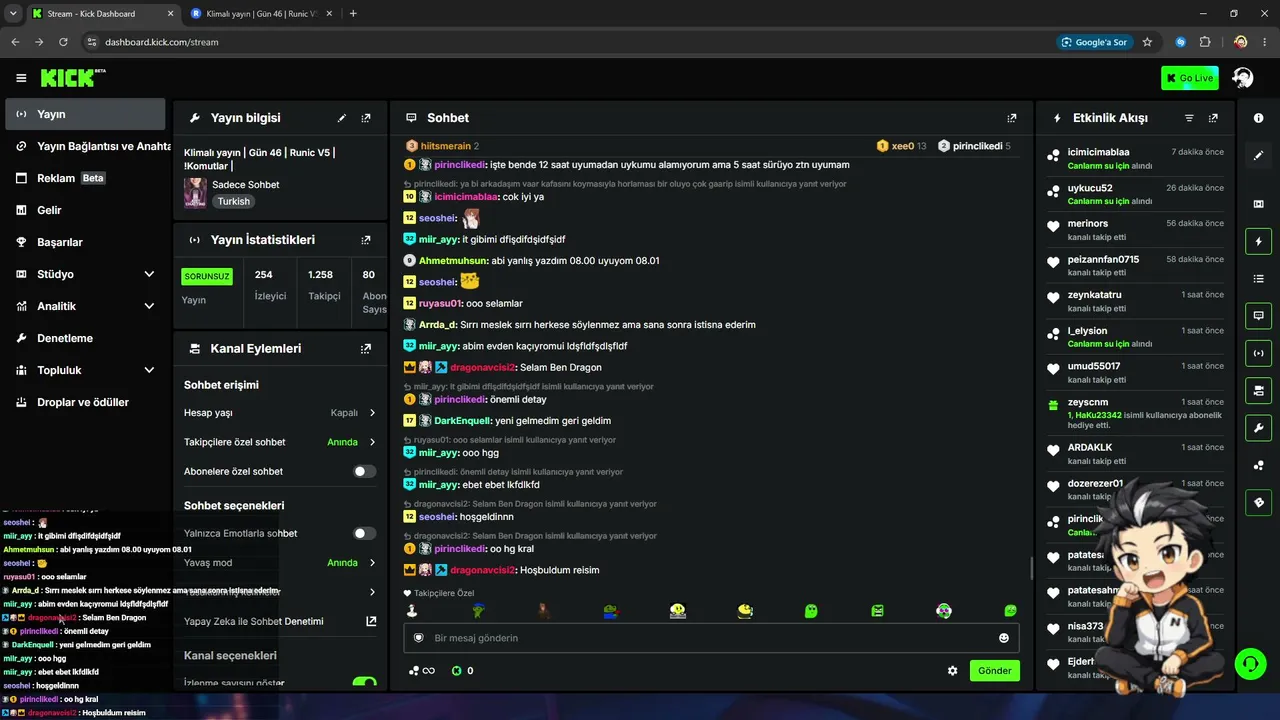Screen dimensions: 1280x720
Task: Bookmark this page with star icon
Action: [1147, 42]
